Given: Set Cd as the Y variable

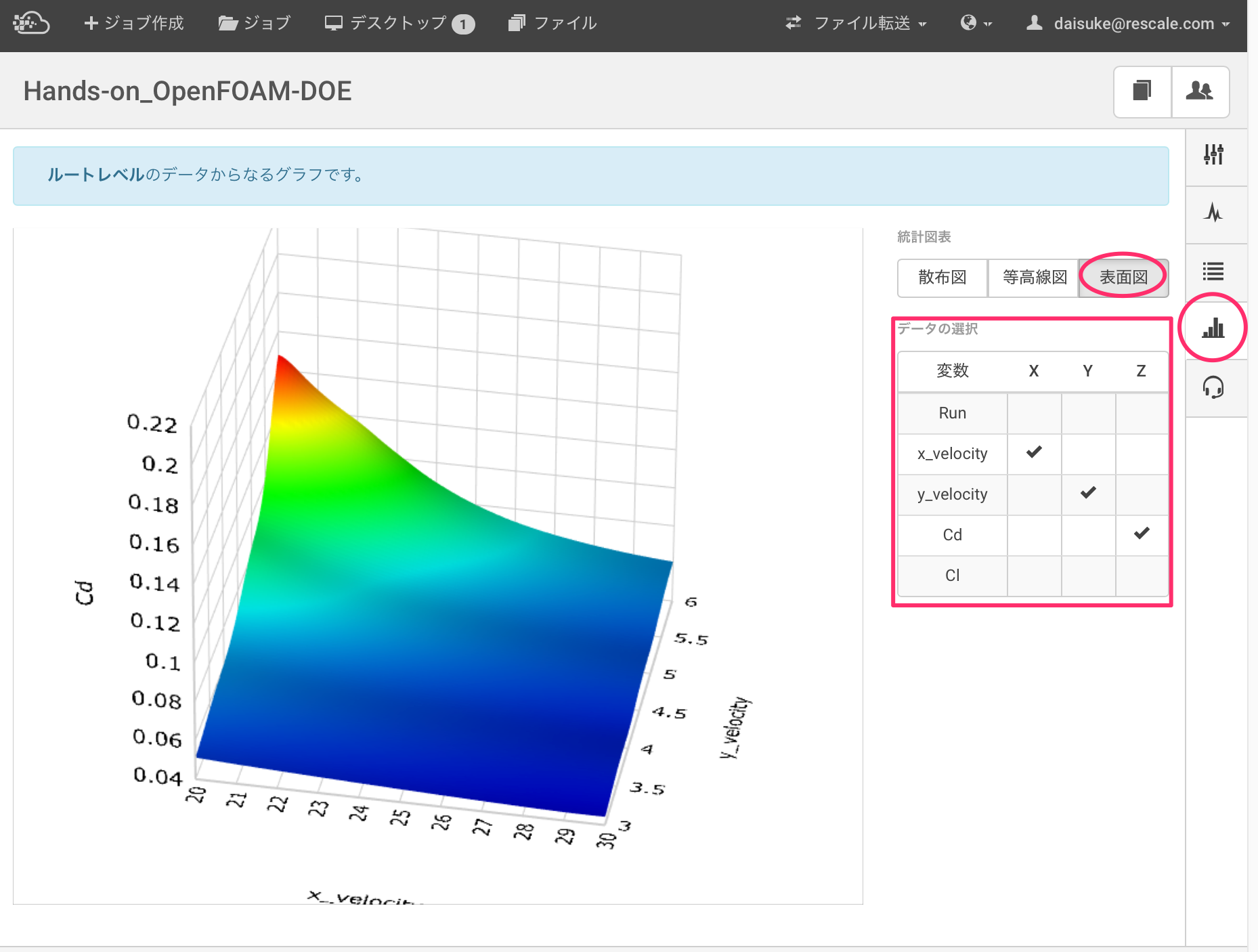Looking at the screenshot, I should [x=1088, y=535].
